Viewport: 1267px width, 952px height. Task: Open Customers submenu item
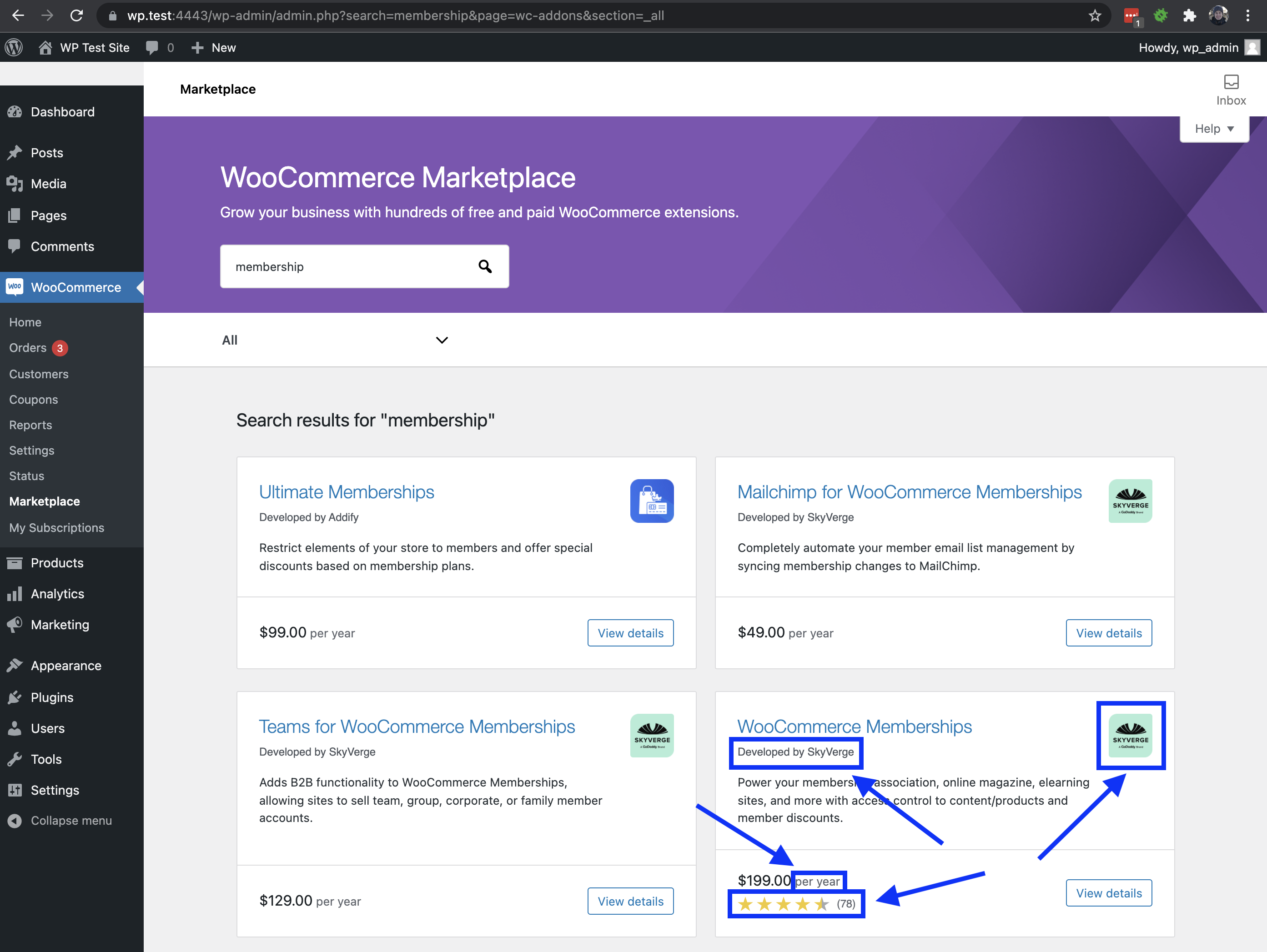[38, 374]
